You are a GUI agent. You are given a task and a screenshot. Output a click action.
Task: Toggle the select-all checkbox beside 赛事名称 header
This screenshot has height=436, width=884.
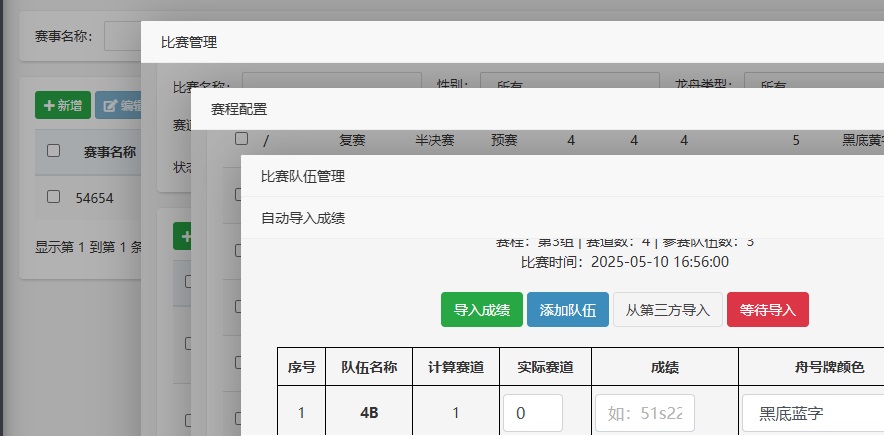click(53, 151)
